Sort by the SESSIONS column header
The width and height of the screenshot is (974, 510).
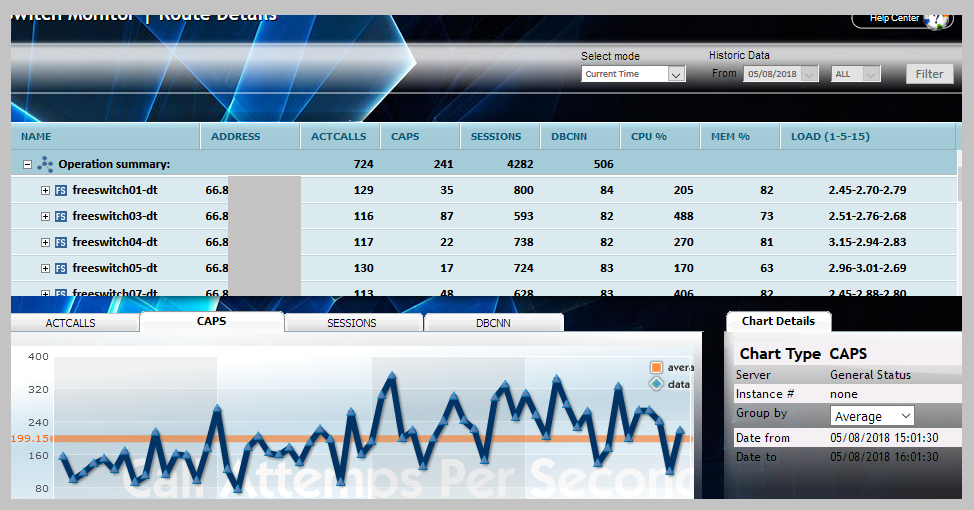[x=500, y=137]
